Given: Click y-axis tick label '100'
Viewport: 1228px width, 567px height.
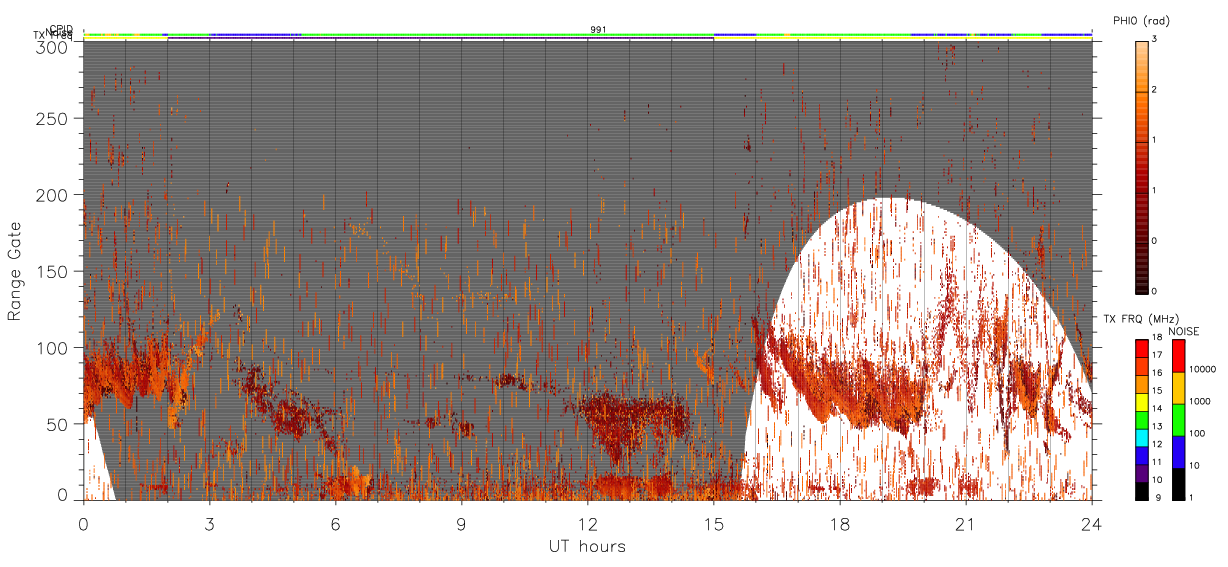Looking at the screenshot, I should click(x=53, y=347).
